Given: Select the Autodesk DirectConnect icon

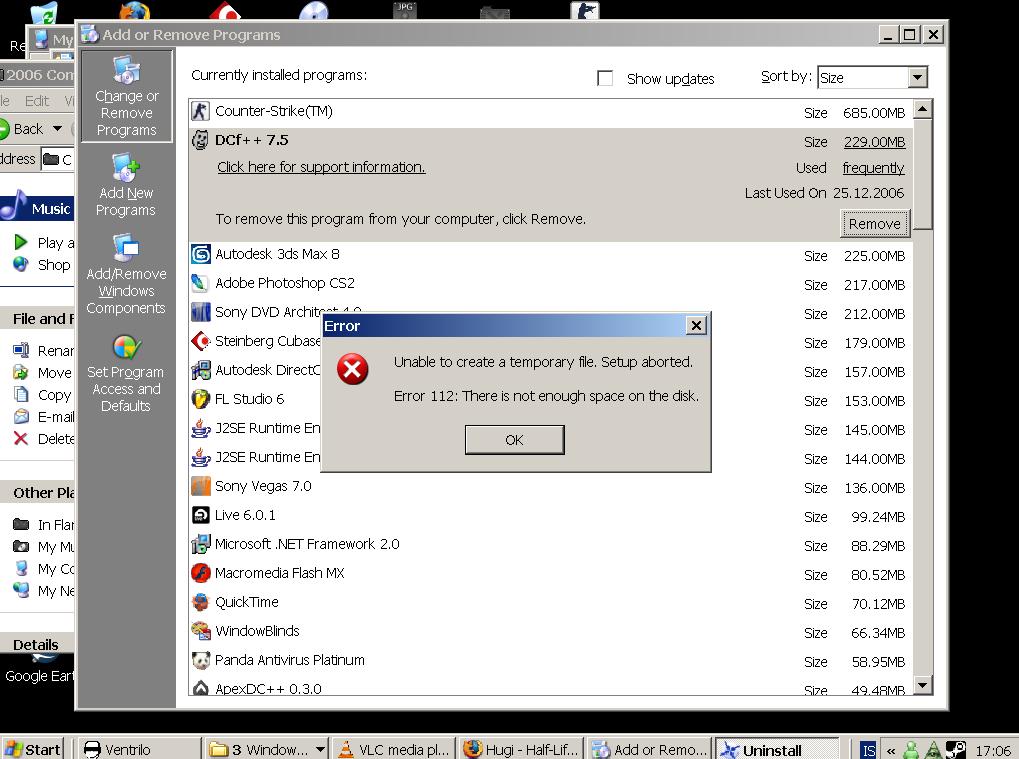Looking at the screenshot, I should tap(200, 370).
